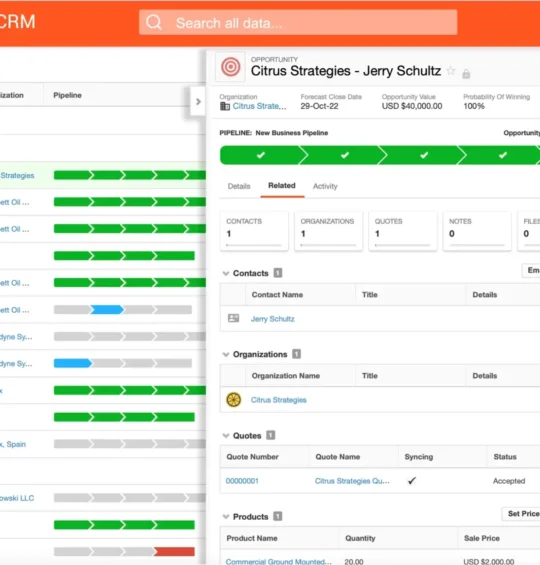Open the Citrus Strate... organization link in header
540x565 pixels.
tap(259, 106)
